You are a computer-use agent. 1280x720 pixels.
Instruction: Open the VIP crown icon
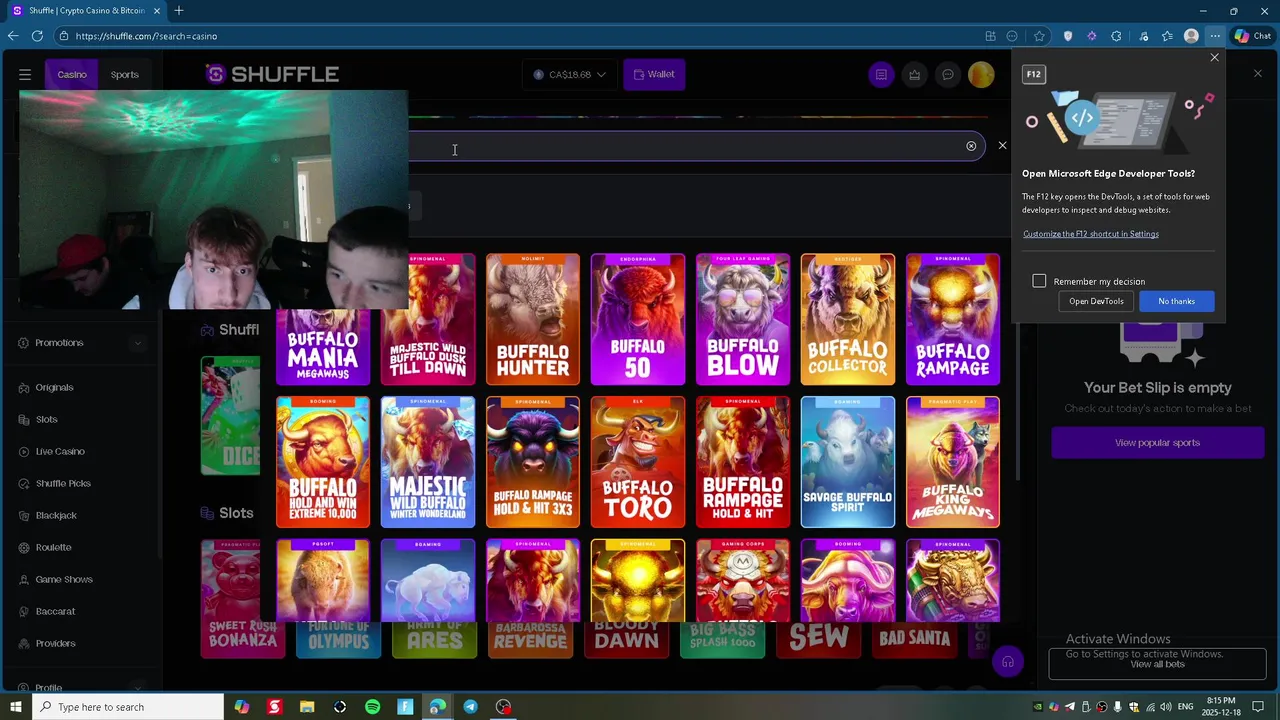pos(914,74)
